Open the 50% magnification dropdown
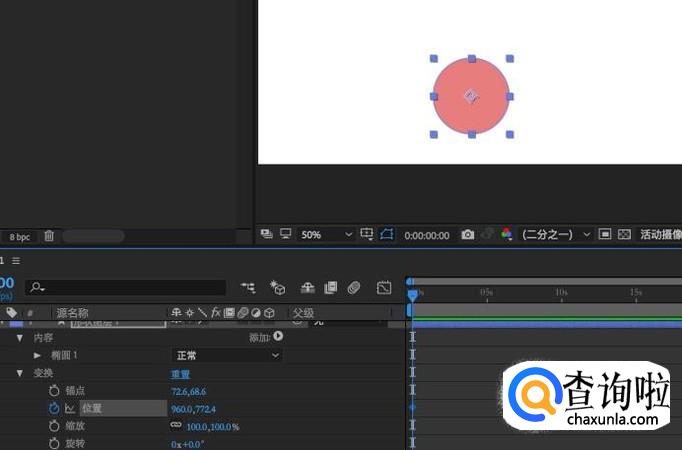 (326, 234)
